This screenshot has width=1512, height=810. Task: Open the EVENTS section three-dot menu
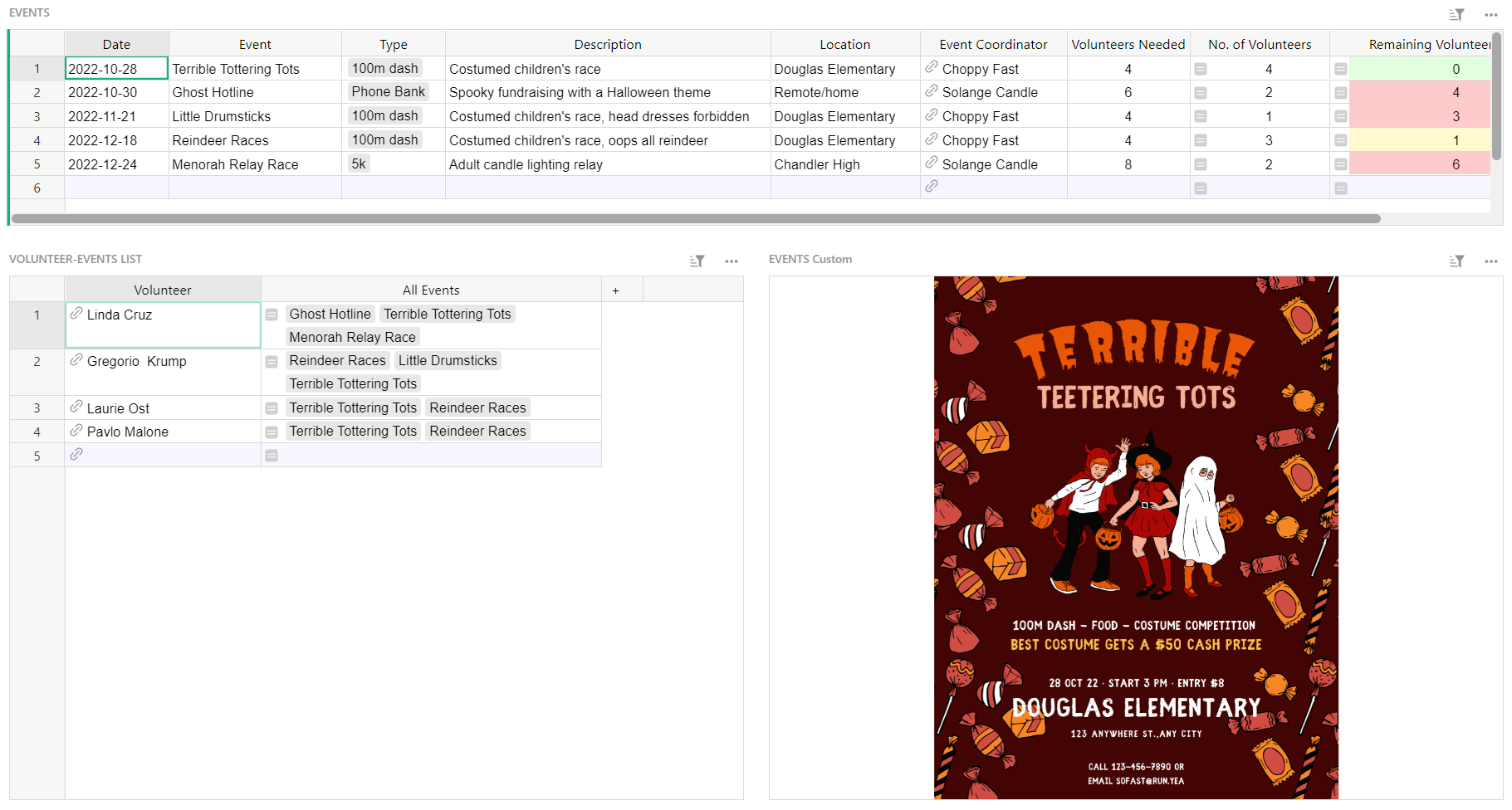point(1491,15)
